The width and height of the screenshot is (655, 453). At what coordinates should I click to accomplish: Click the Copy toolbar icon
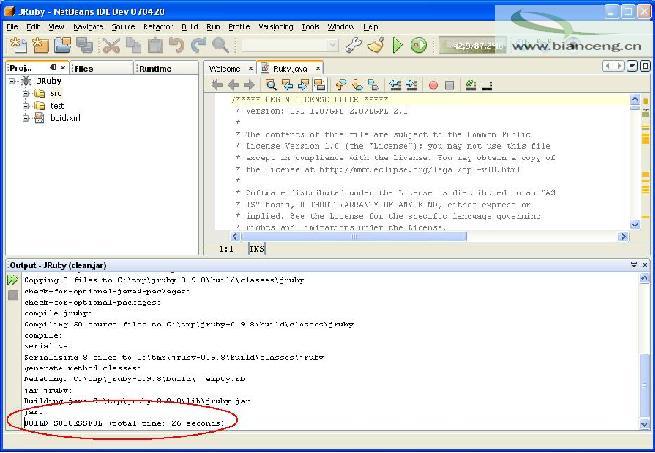[x=133, y=45]
